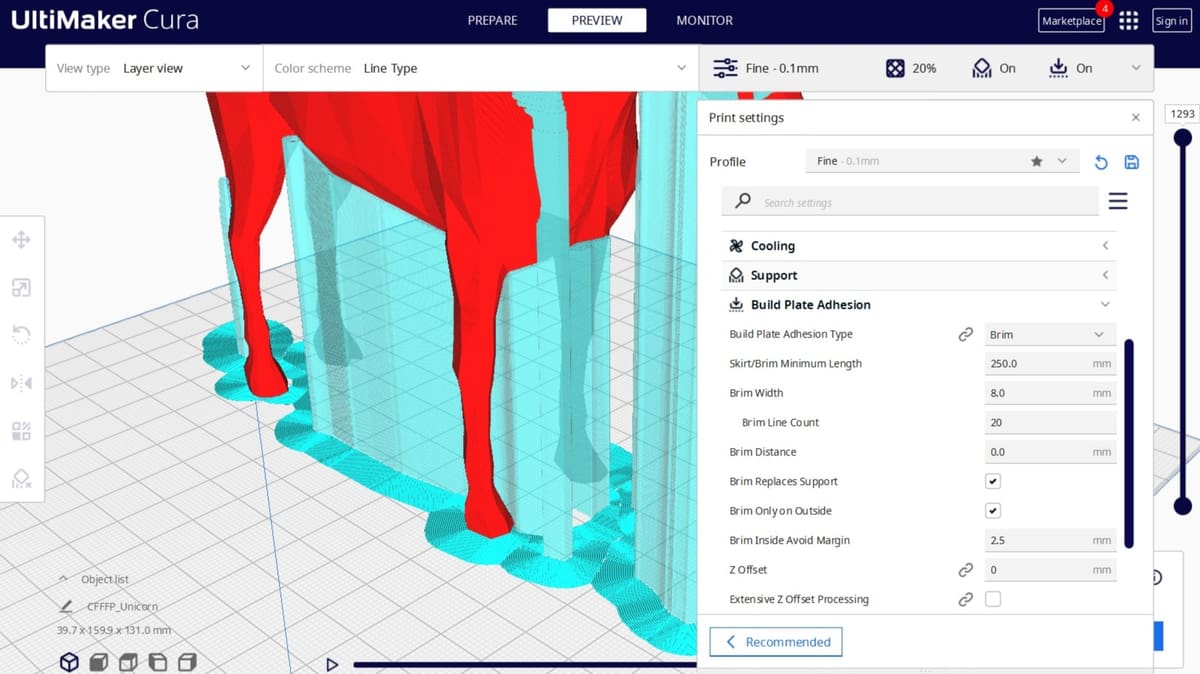Select the Mirror tool in left toolbar
The width and height of the screenshot is (1200, 674).
pos(21,383)
